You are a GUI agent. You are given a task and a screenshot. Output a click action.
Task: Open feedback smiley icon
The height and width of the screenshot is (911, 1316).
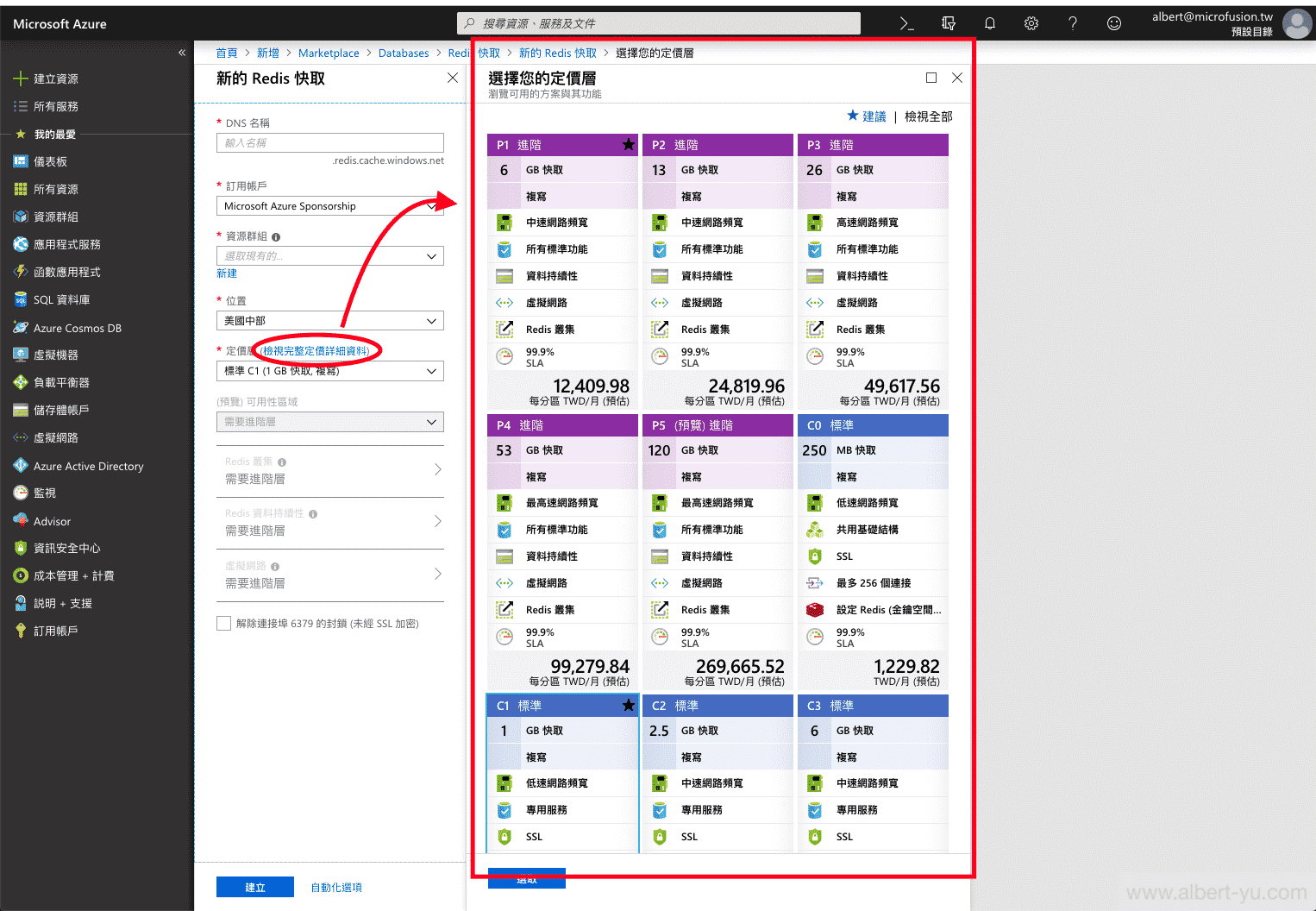tap(1114, 23)
